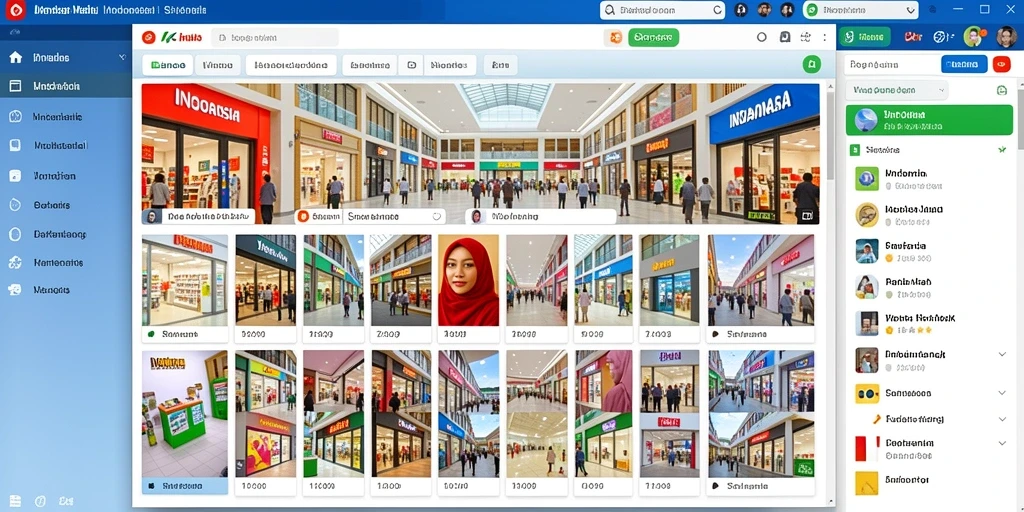The image size is (1024, 512).
Task: Click the search field in the inner window header
Action: (x=274, y=37)
